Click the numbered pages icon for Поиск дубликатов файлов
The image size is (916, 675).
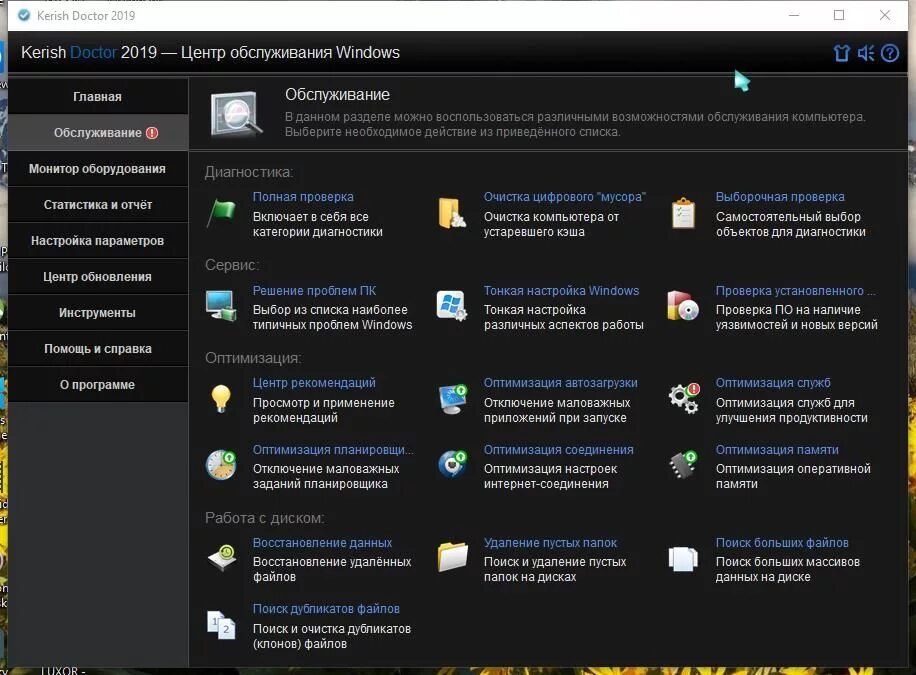coord(221,625)
